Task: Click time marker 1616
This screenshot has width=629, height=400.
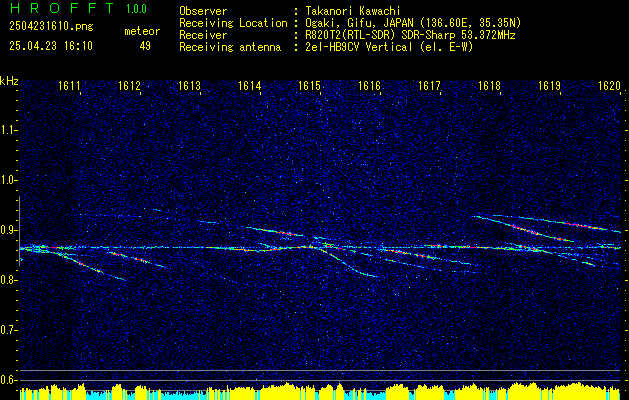Action: point(369,85)
